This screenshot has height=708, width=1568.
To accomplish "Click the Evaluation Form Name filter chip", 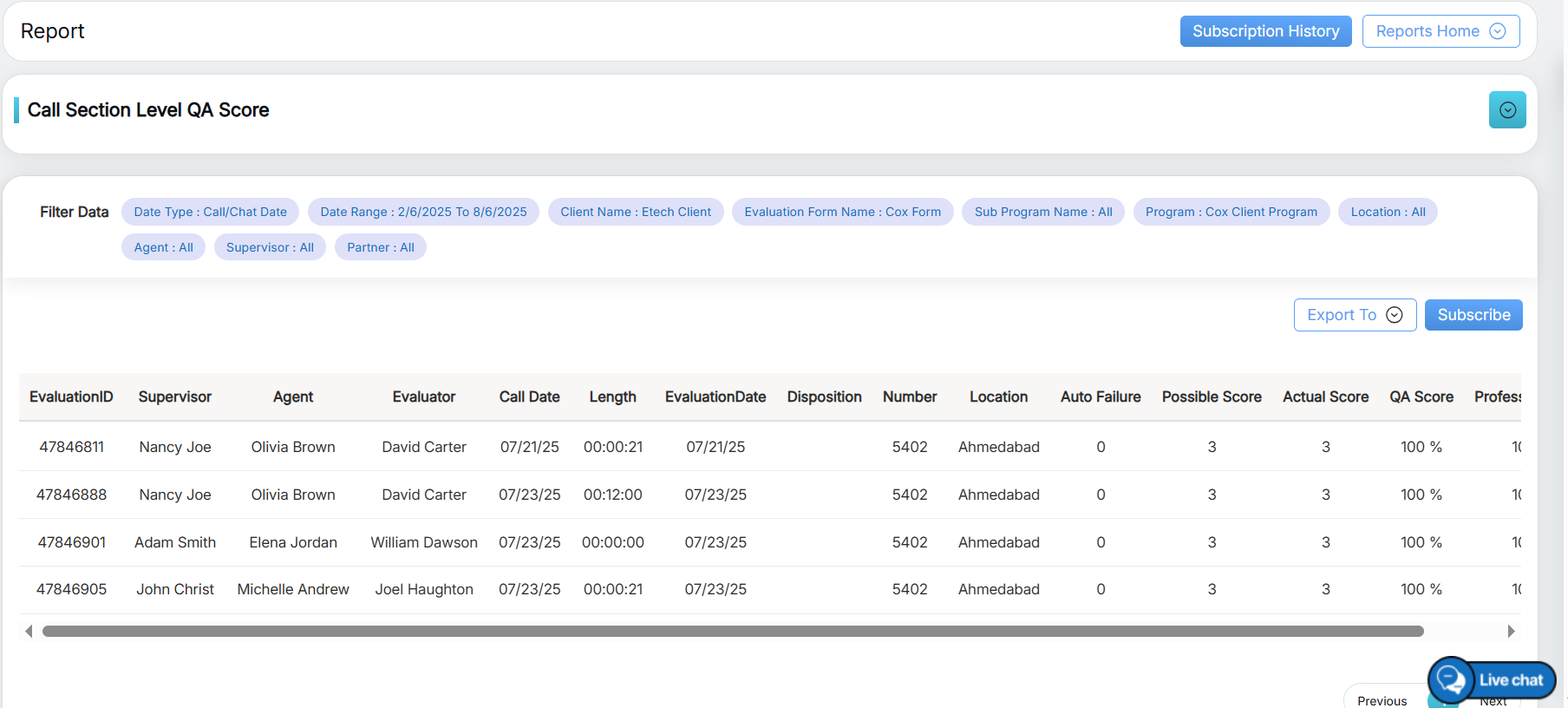I will click(x=842, y=212).
